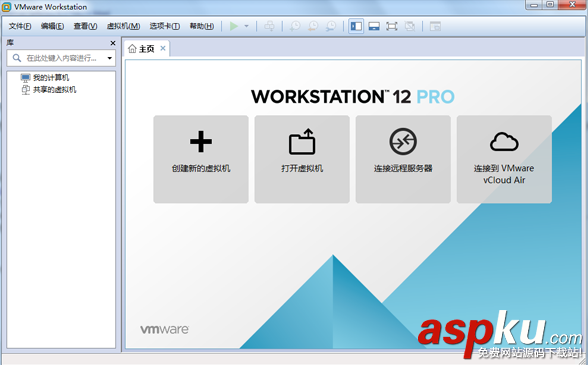Close the 库 library panel
588x365 pixels.
click(x=112, y=43)
